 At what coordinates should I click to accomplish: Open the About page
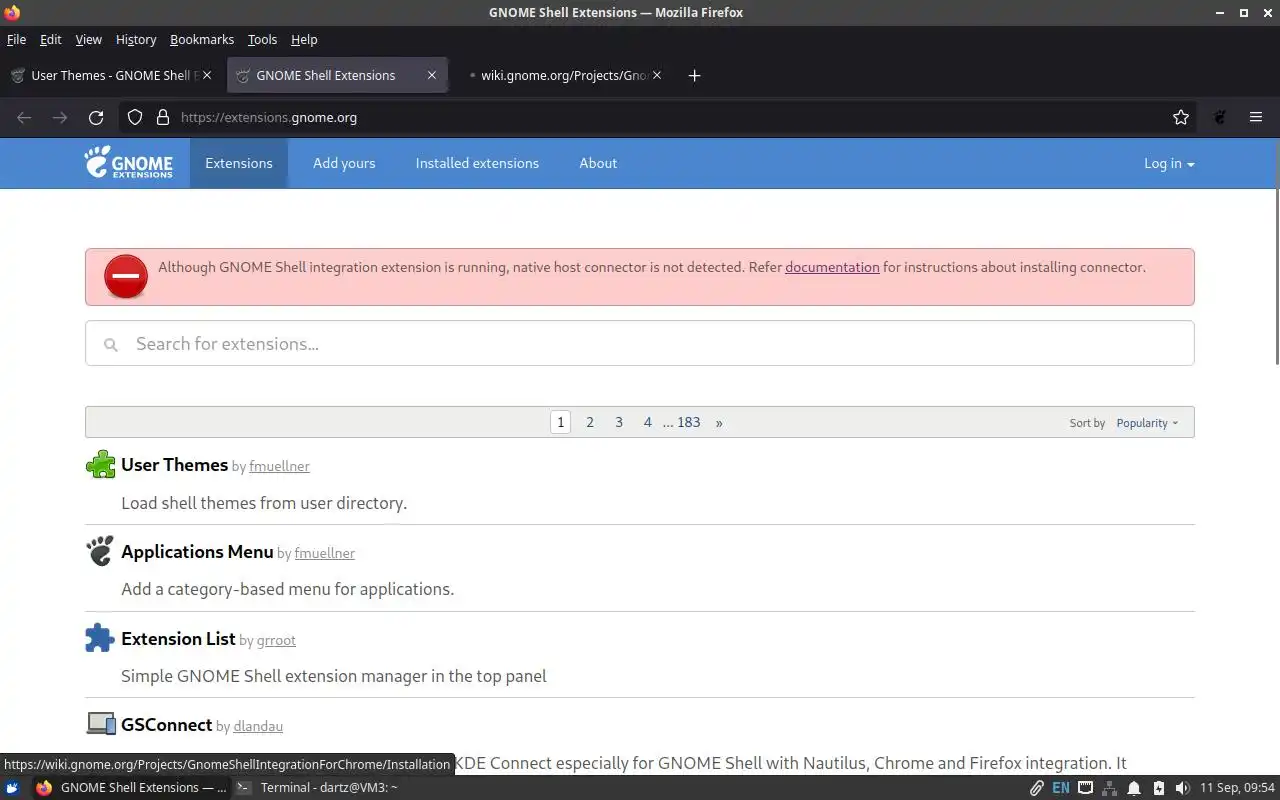click(x=598, y=163)
